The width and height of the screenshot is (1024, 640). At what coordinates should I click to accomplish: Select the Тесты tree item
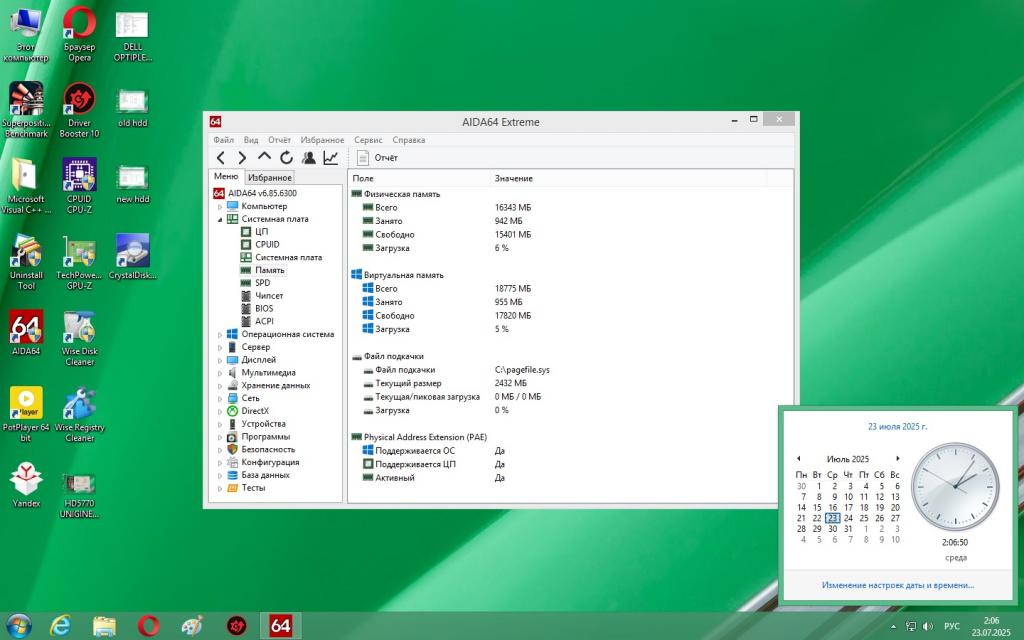(253, 488)
